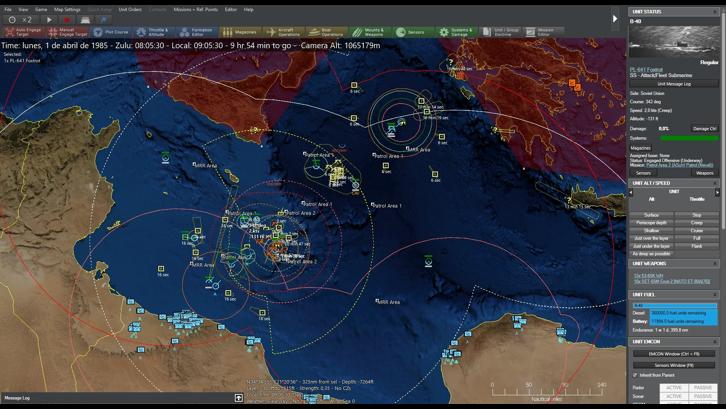Start the simulation with the play button
726x409 pixels.
tap(49, 20)
